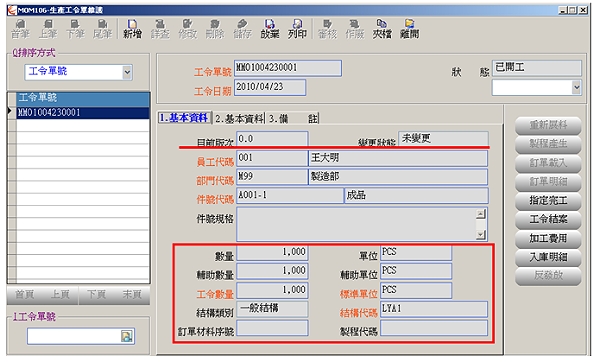Open the dropdown below the 狀態 field
Image resolution: width=600 pixels, height=363 pixels.
coord(576,88)
